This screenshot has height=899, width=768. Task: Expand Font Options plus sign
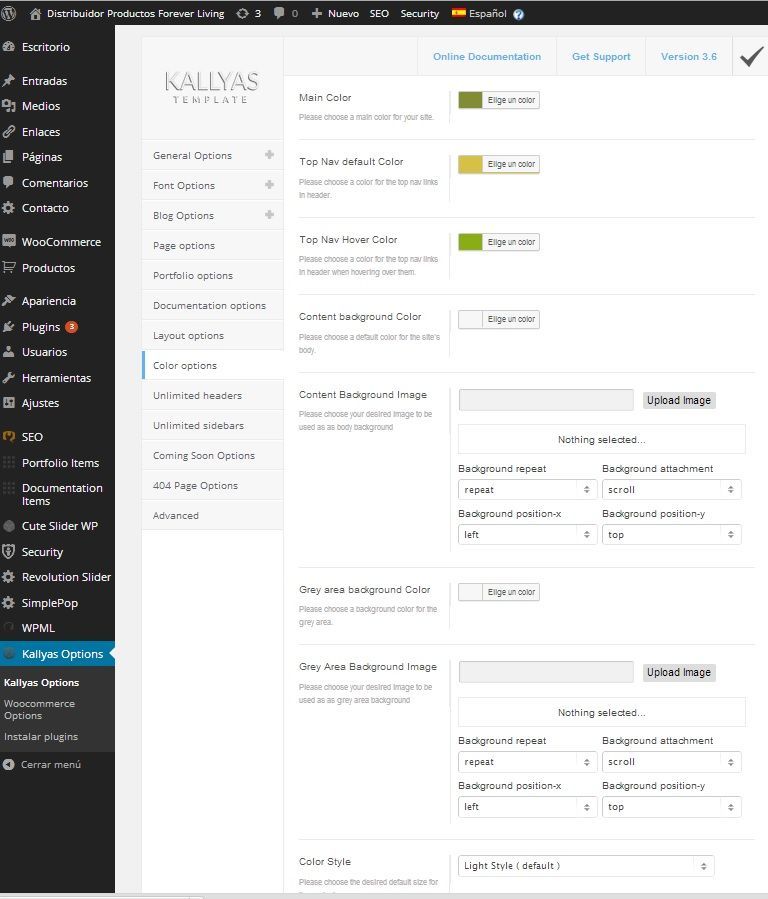pos(269,185)
